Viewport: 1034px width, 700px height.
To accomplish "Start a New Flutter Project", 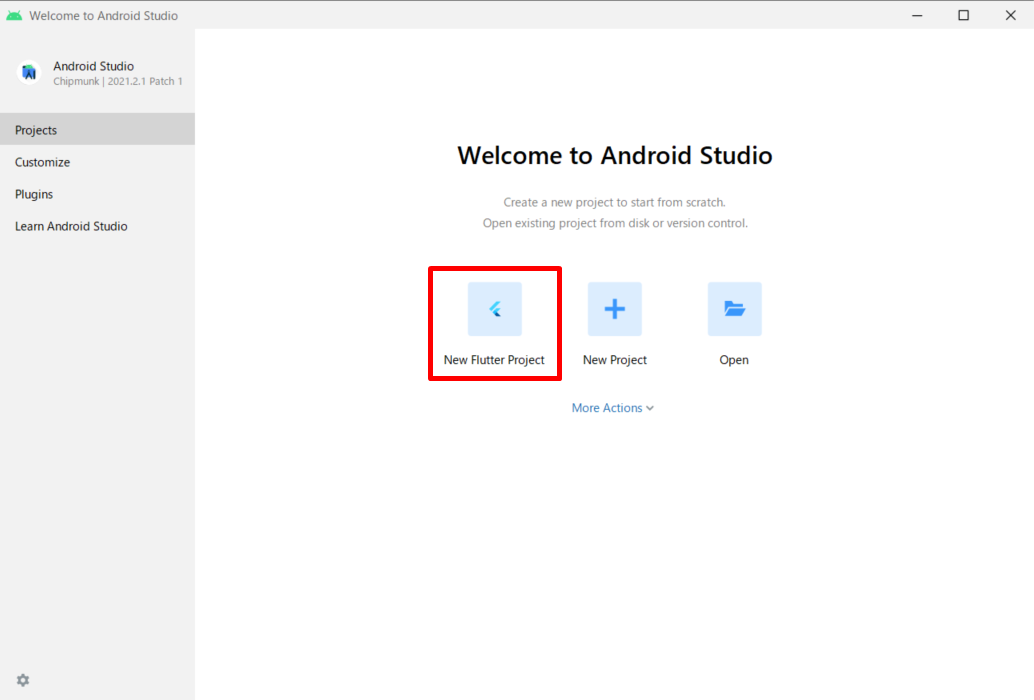I will [x=495, y=309].
